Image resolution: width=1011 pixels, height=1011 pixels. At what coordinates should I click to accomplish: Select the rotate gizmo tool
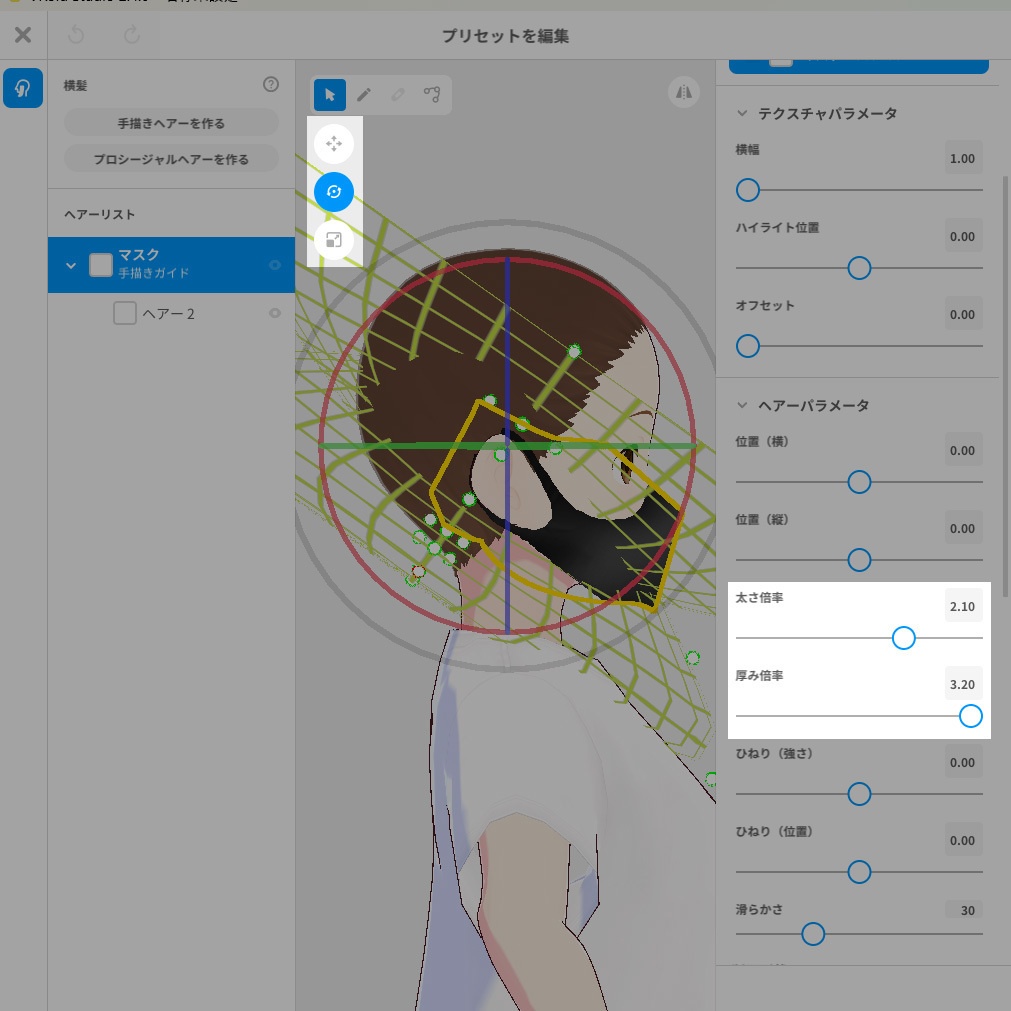pyautogui.click(x=334, y=191)
